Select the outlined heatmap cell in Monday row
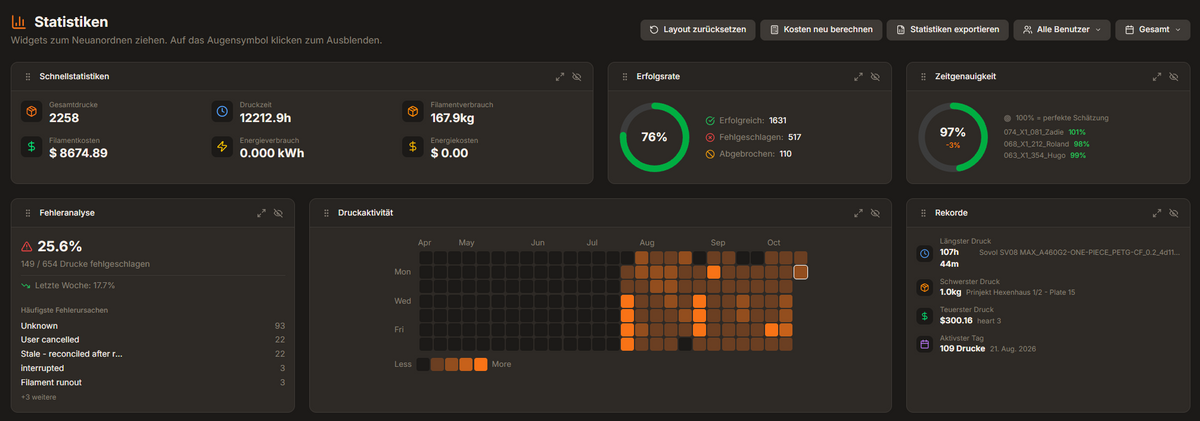The height and width of the screenshot is (421, 1200). point(801,272)
